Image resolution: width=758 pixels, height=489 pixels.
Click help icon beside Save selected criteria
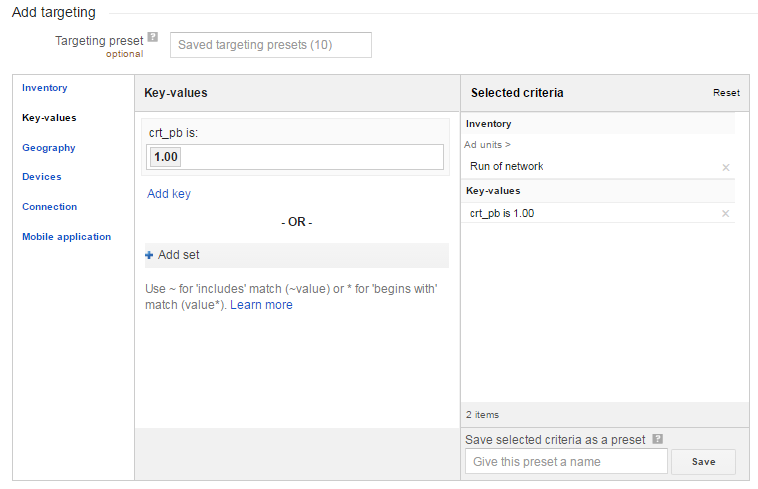coord(657,439)
